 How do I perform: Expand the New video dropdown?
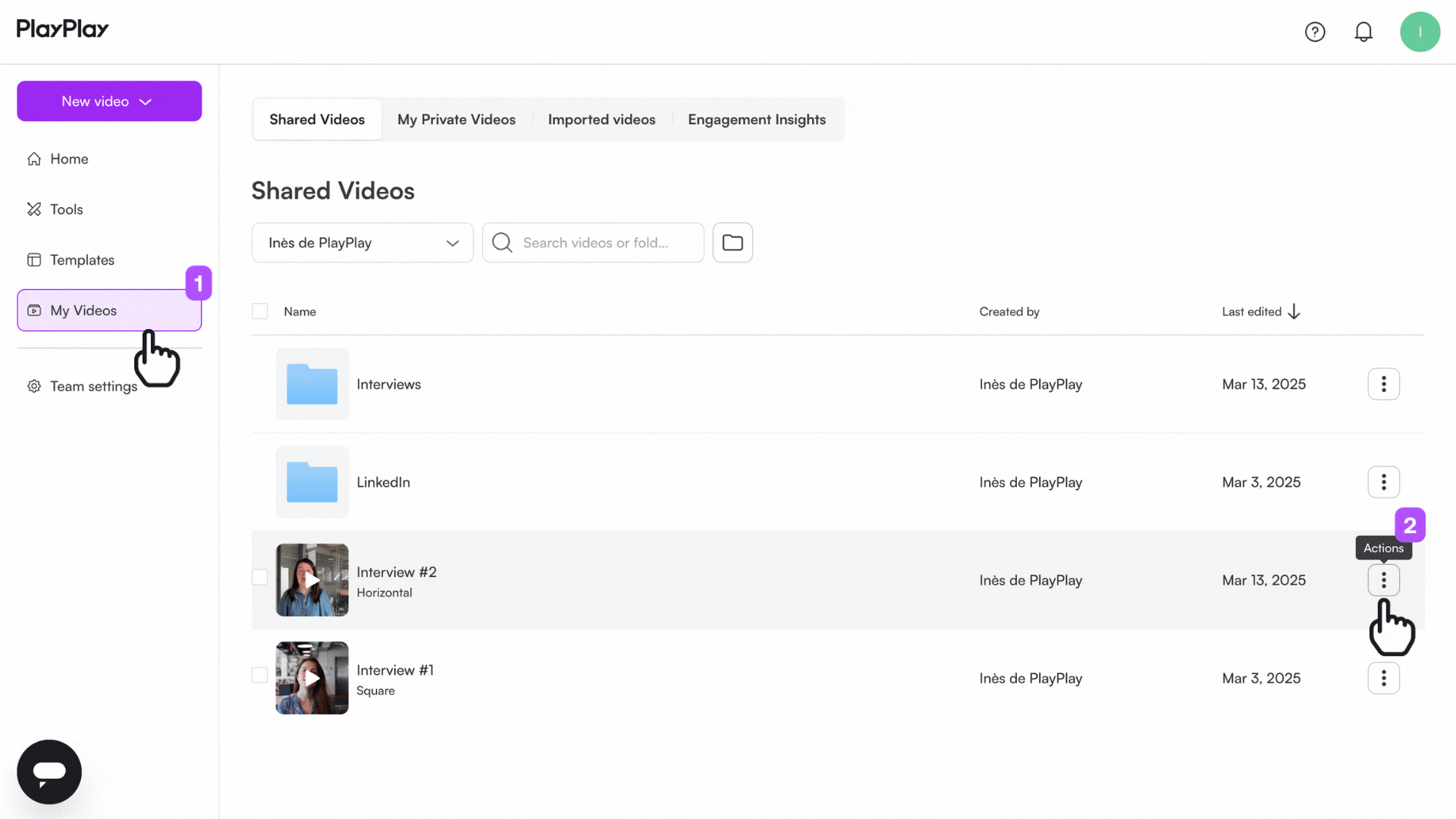click(109, 101)
